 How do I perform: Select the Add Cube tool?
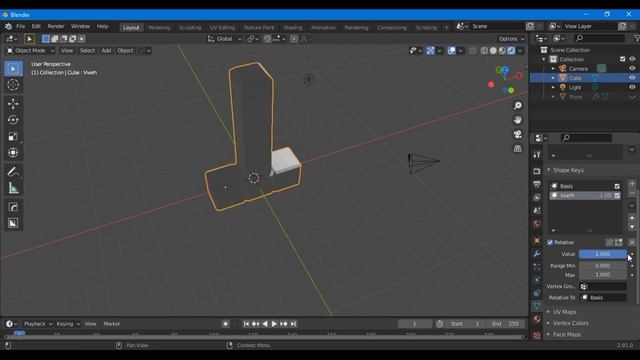click(x=13, y=207)
